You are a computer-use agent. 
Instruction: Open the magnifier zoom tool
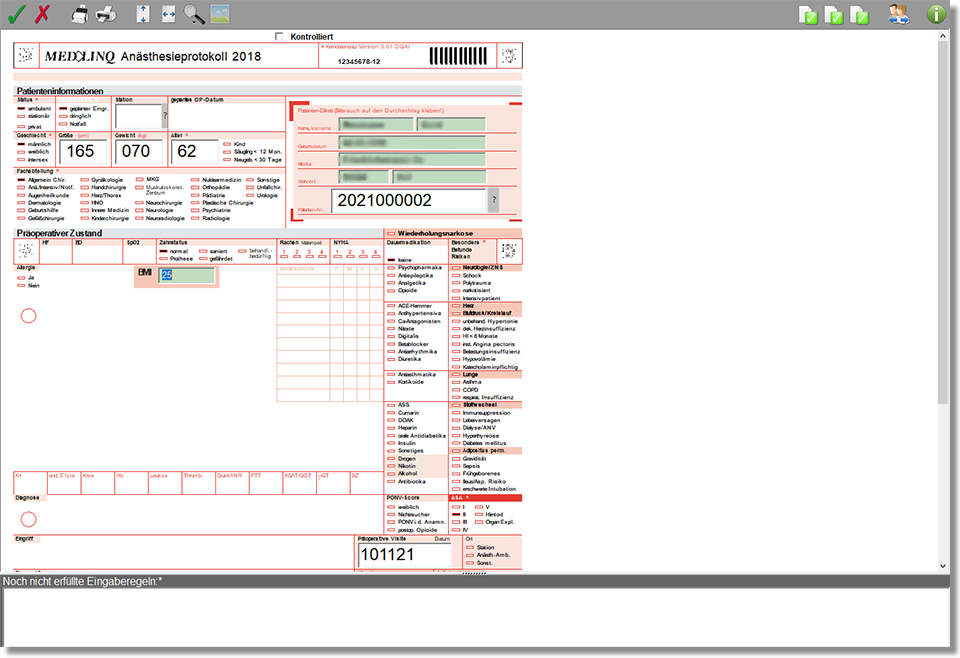194,14
